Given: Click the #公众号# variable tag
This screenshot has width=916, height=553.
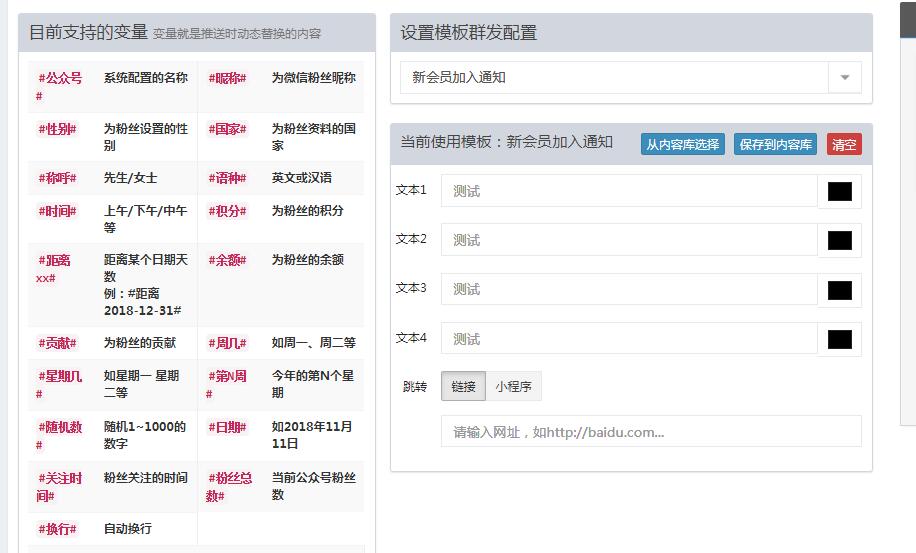Looking at the screenshot, I should (x=60, y=78).
